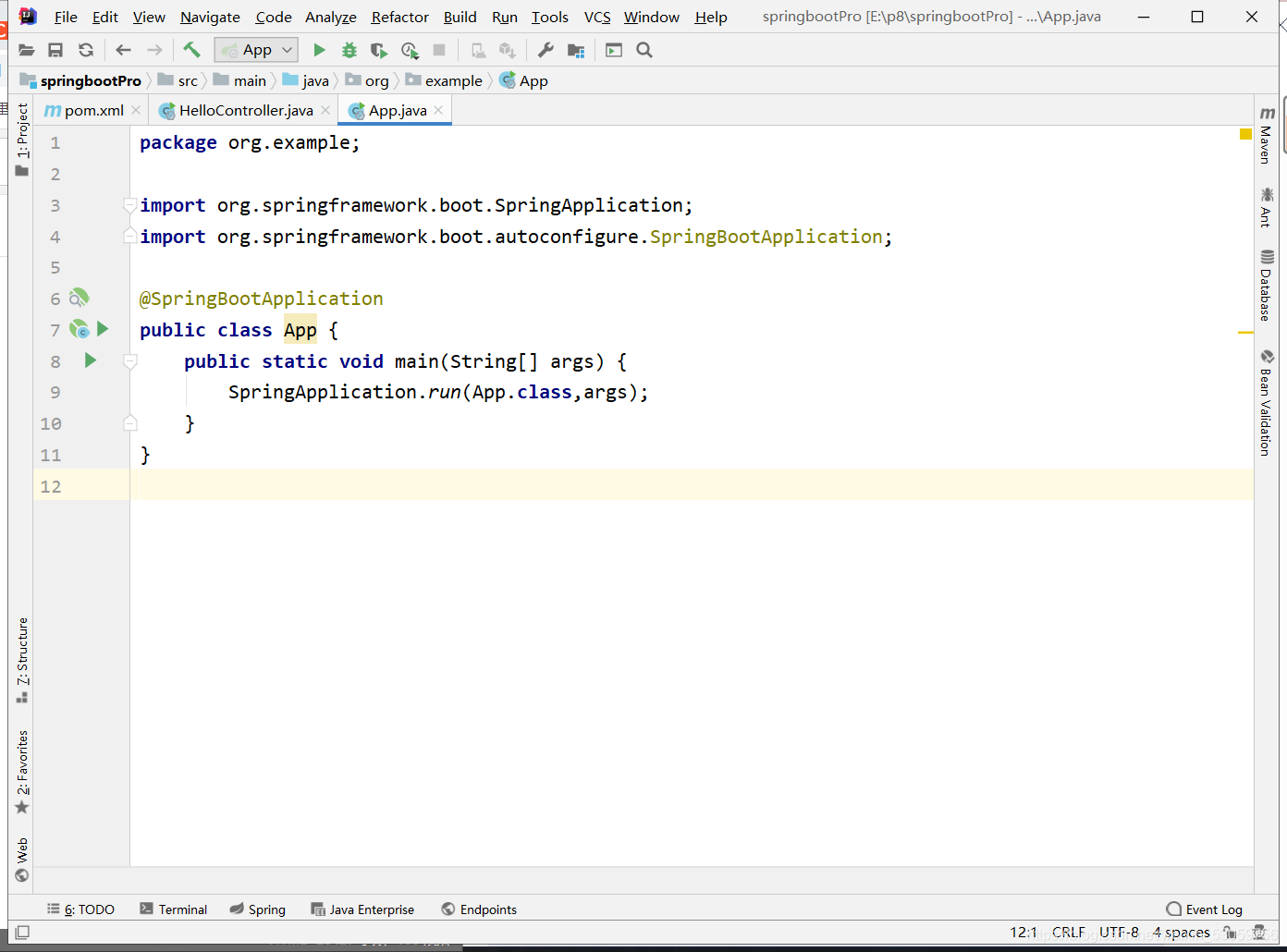1287x952 pixels.
Task: Open the Endpoints tool window
Action: [x=479, y=909]
